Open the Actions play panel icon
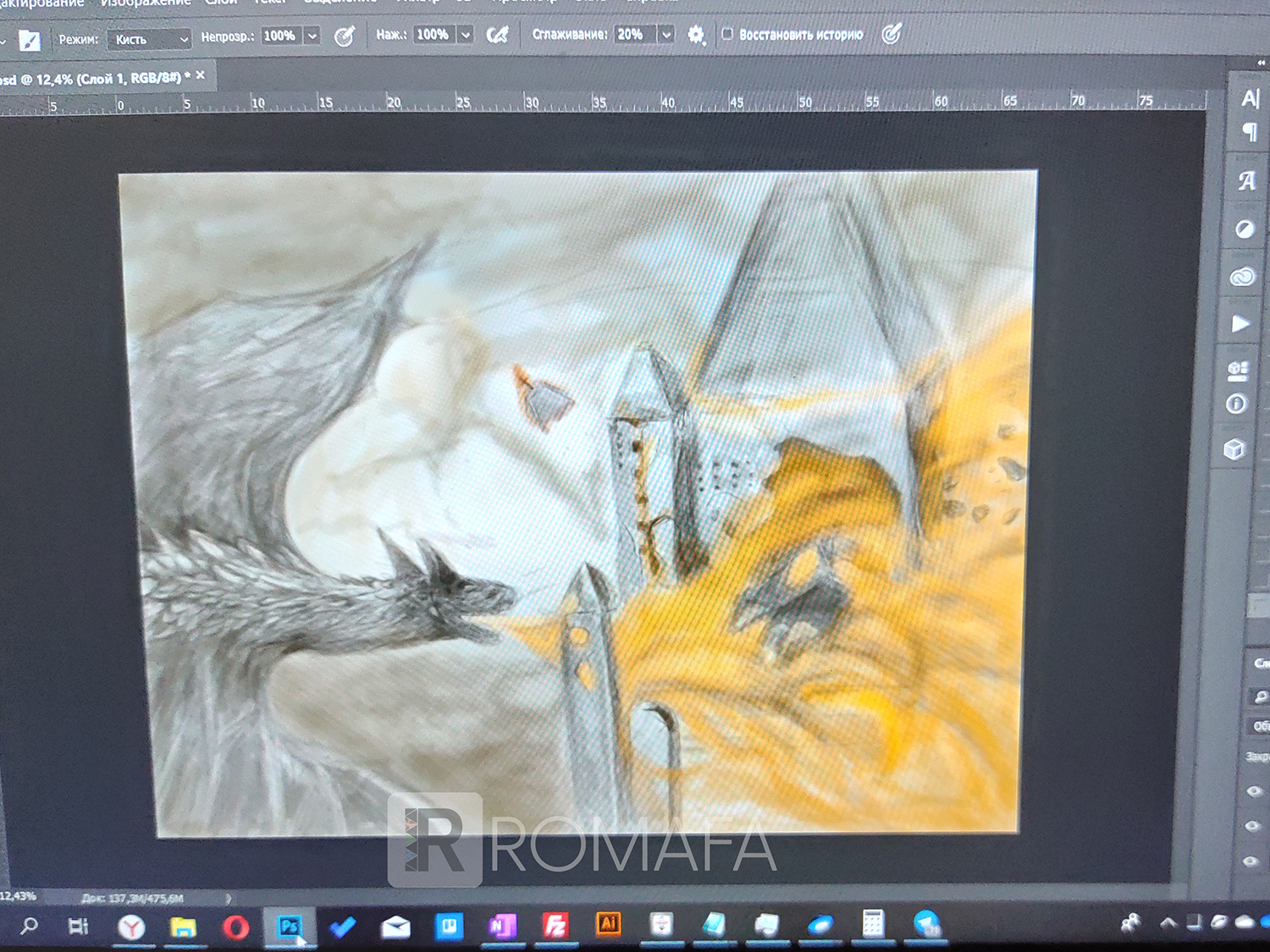Viewport: 1270px width, 952px height. point(1240,324)
